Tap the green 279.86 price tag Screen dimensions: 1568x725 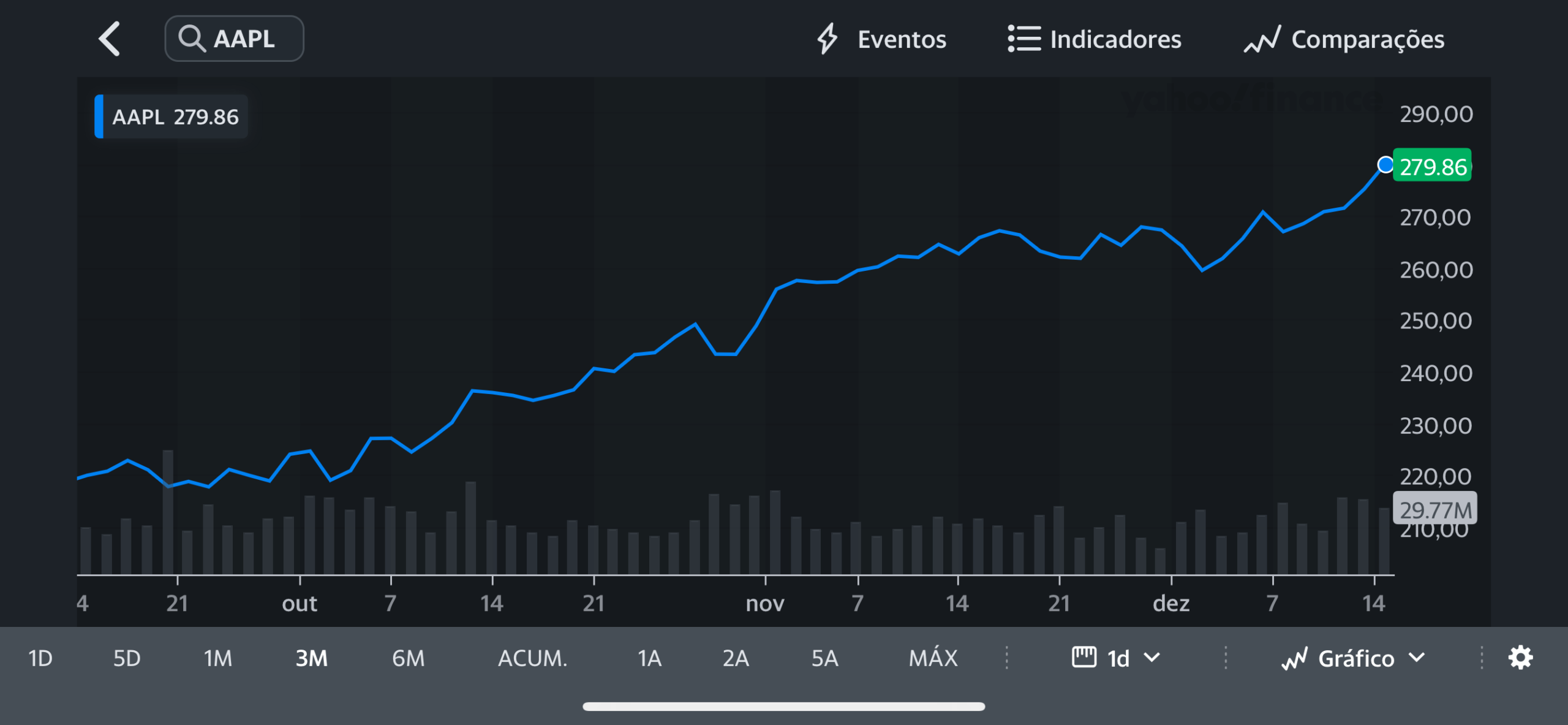click(1432, 165)
